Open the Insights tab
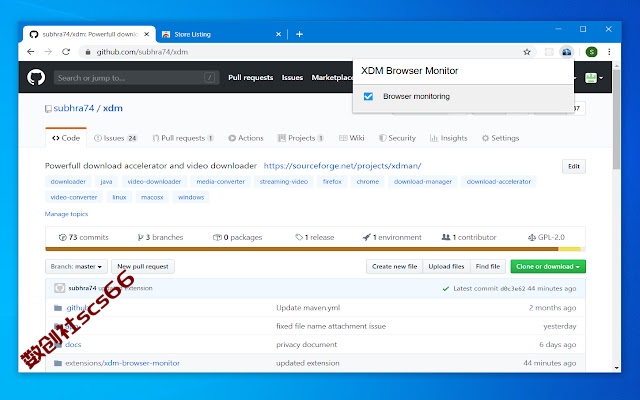 [x=448, y=138]
